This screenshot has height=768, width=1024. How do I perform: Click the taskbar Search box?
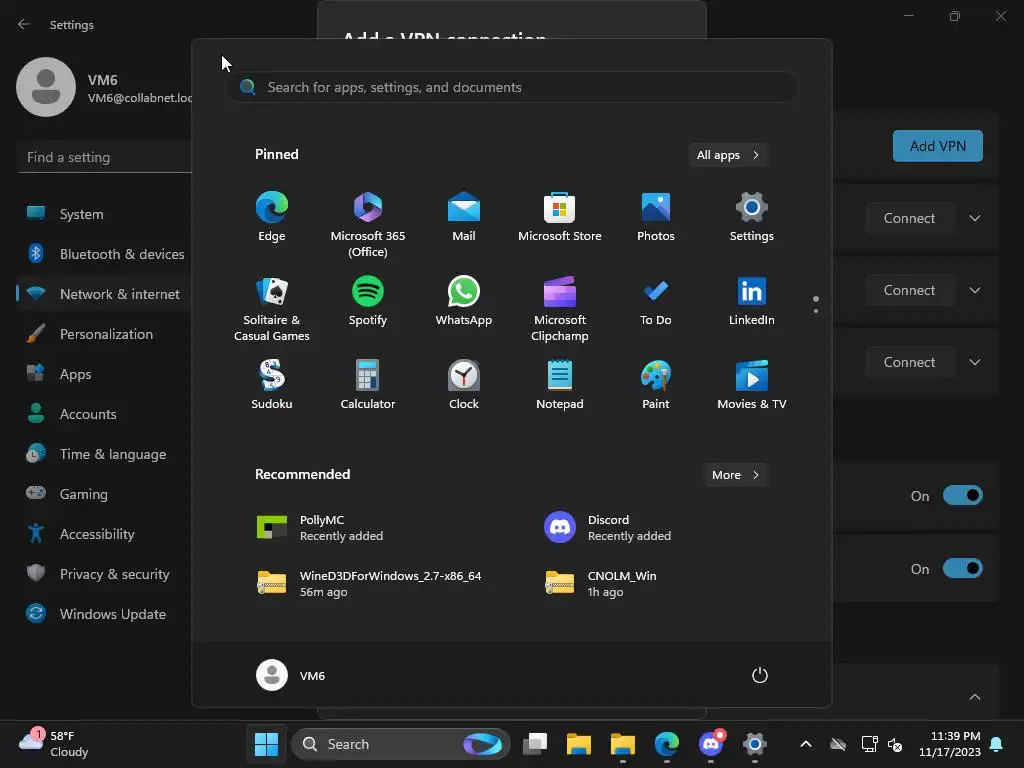tap(400, 744)
